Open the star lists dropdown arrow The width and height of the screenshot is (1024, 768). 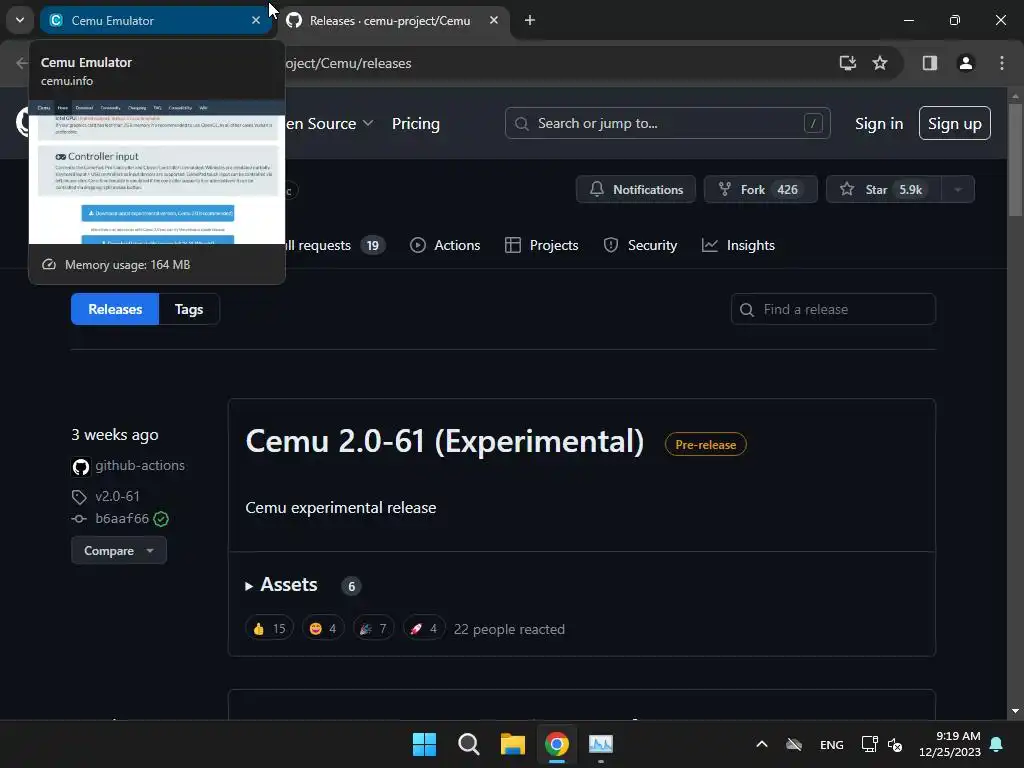pyautogui.click(x=958, y=189)
